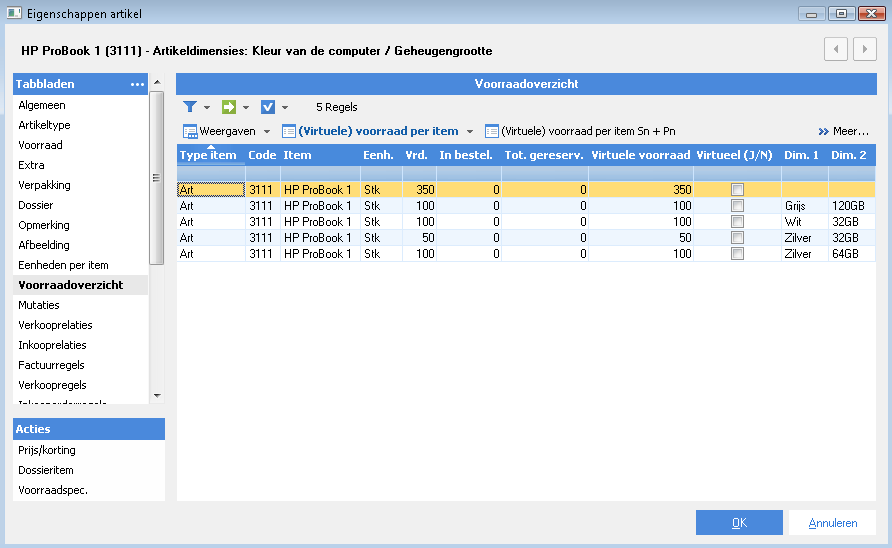Open the export arrow dropdown
The width and height of the screenshot is (892, 548).
tap(246, 108)
